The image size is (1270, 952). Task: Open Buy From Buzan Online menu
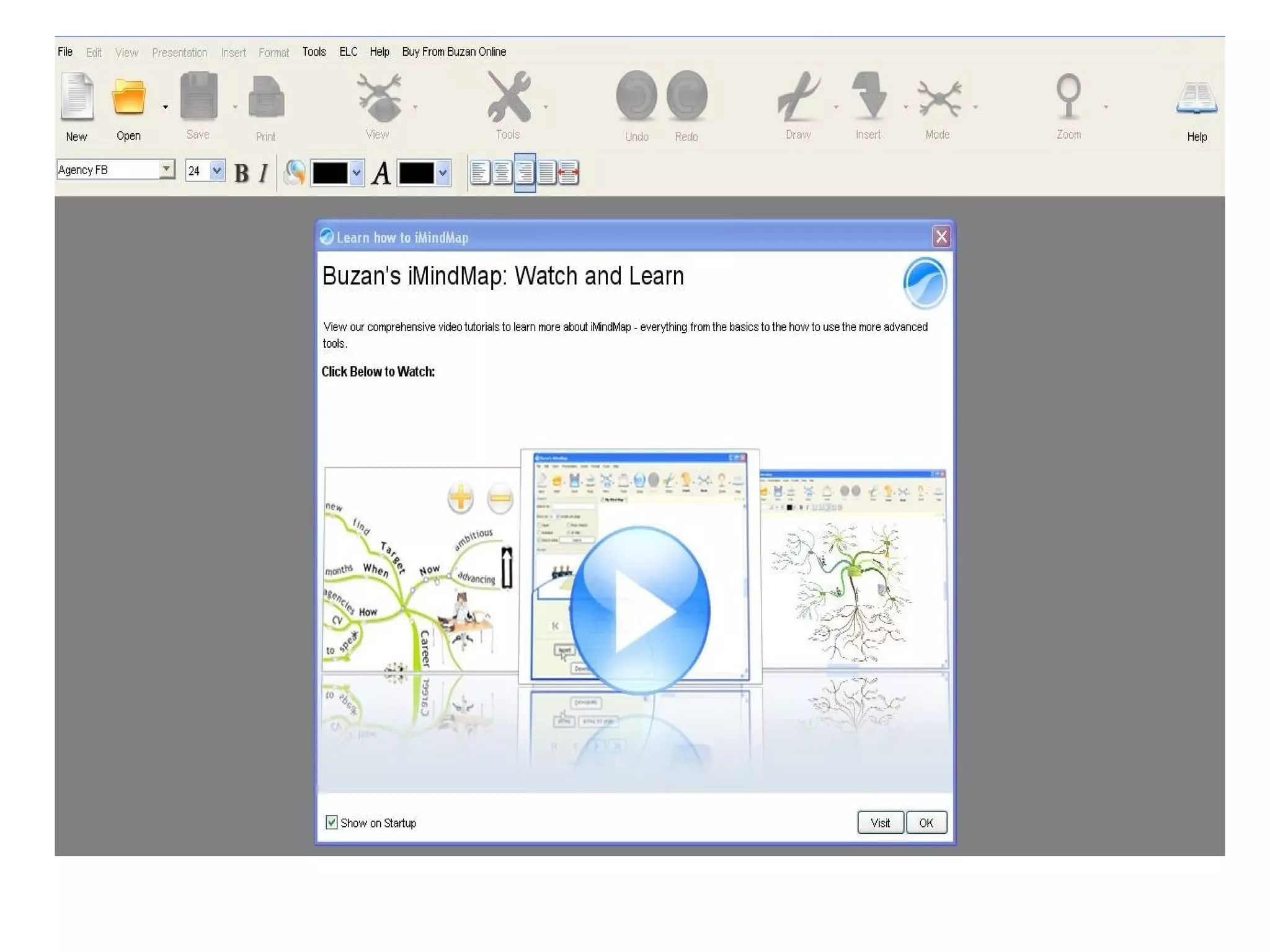tap(453, 51)
